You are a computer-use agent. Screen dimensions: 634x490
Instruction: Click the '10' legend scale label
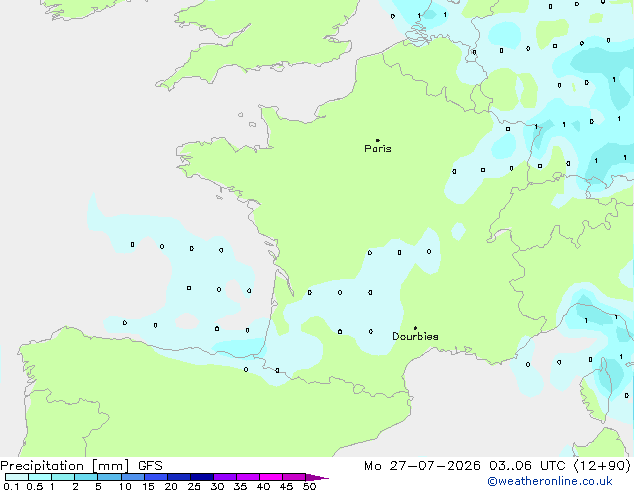(x=125, y=486)
